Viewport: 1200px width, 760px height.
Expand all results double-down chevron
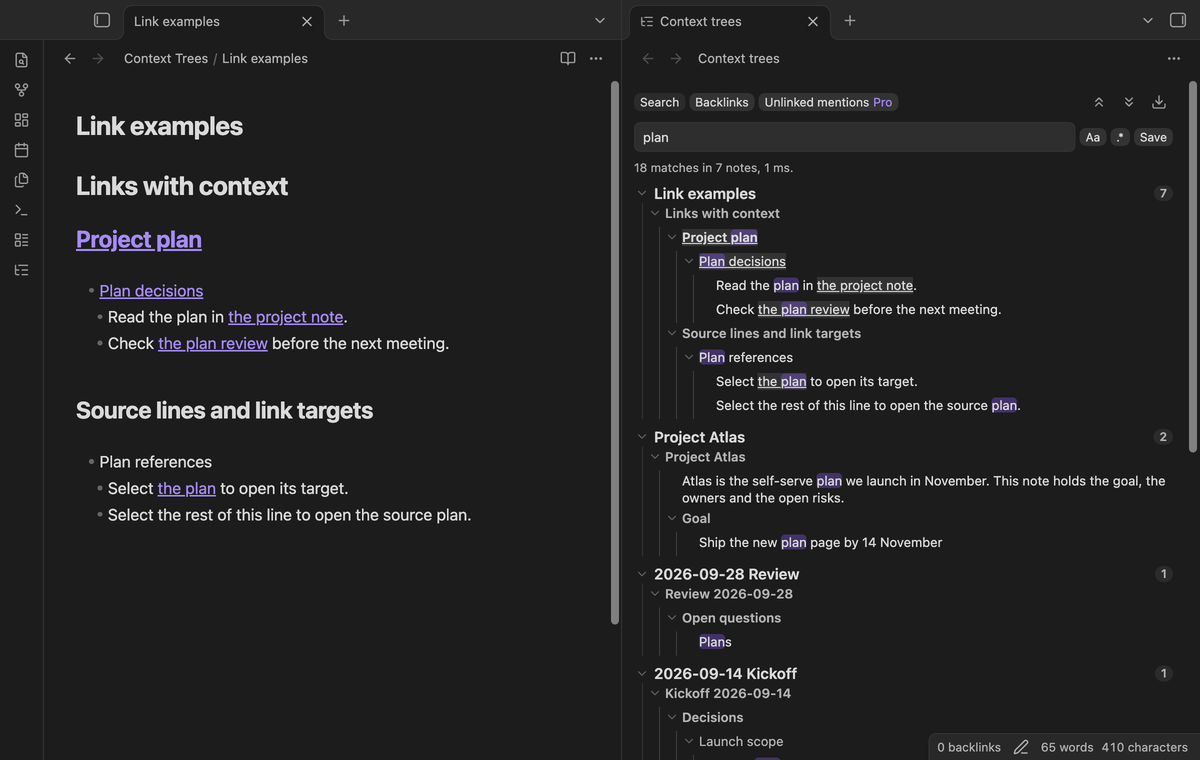[x=1128, y=102]
